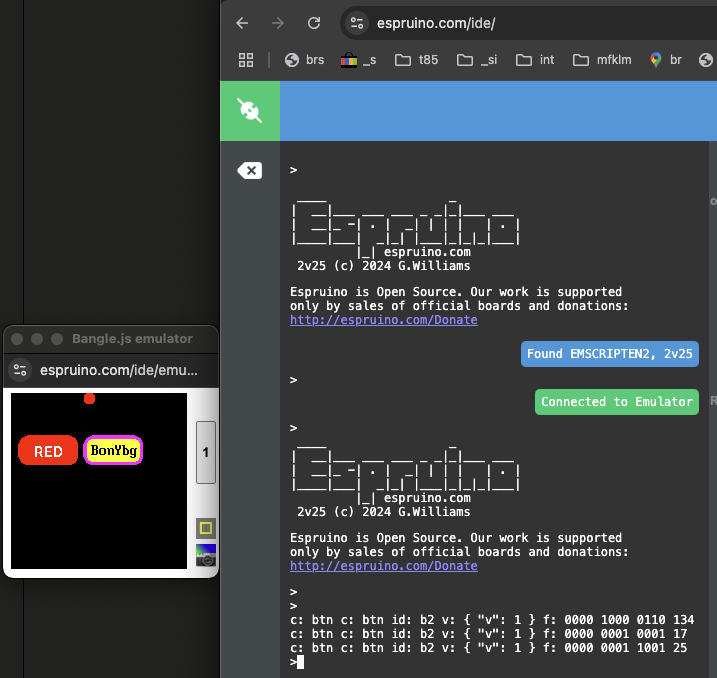Open the mfklm bookmark folder

(x=602, y=60)
